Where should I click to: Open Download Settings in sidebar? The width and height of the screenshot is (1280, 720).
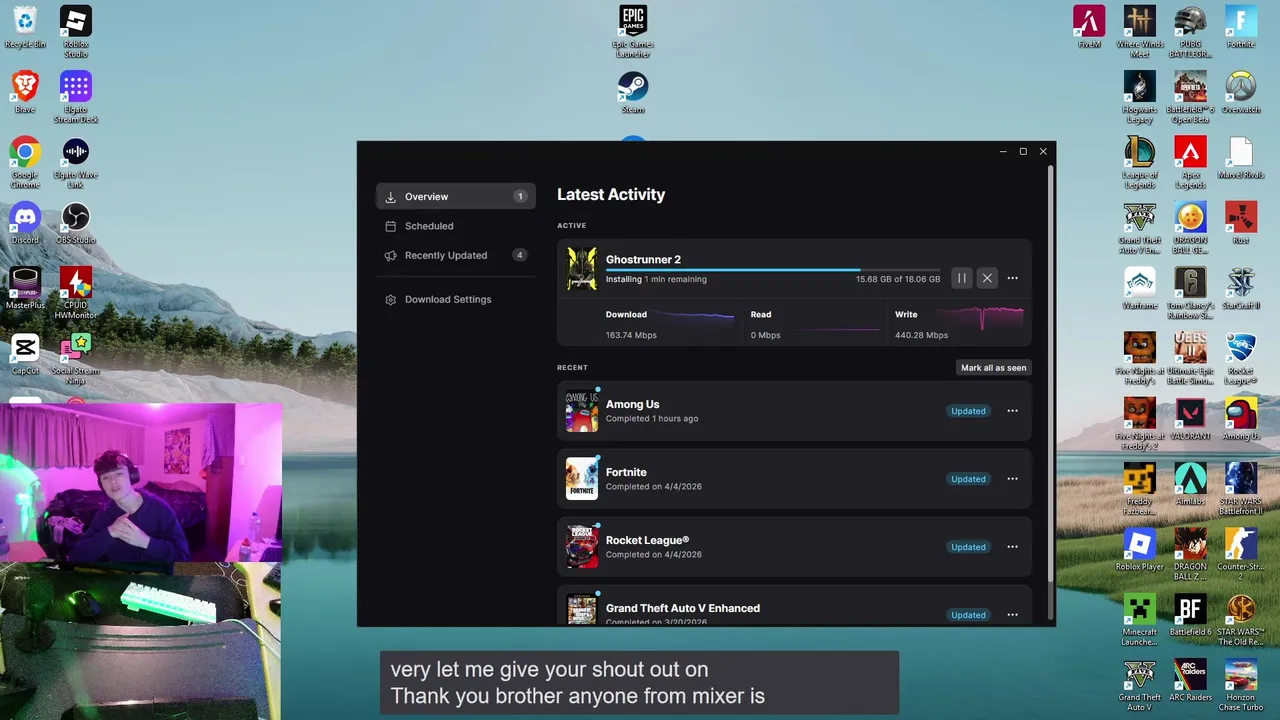pos(456,299)
